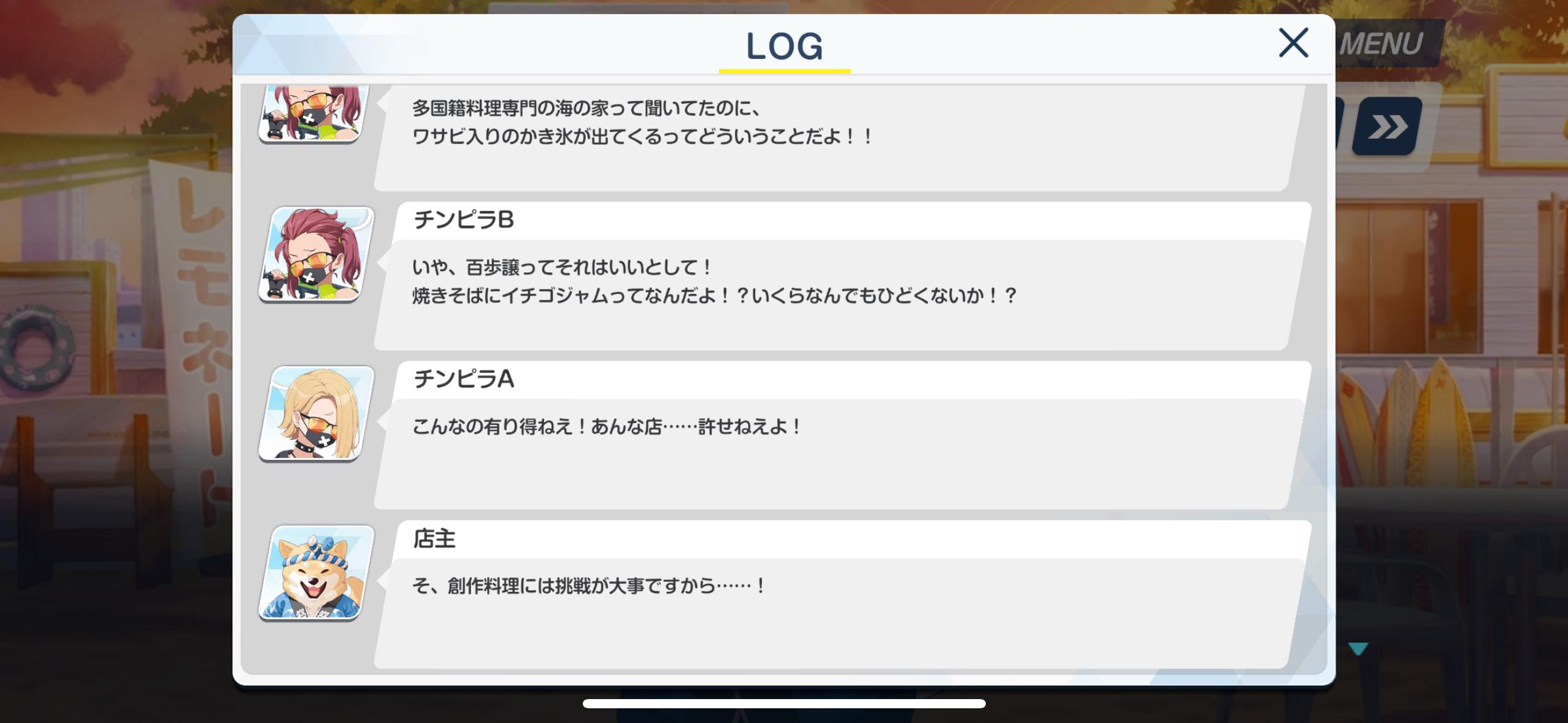Tap the white home indicator bar
The height and width of the screenshot is (723, 1568).
pyautogui.click(x=784, y=703)
